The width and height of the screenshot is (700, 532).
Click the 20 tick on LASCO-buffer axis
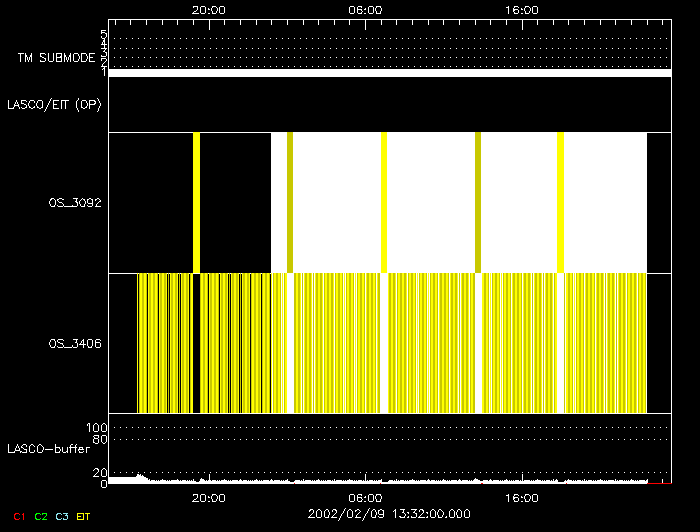[x=100, y=473]
